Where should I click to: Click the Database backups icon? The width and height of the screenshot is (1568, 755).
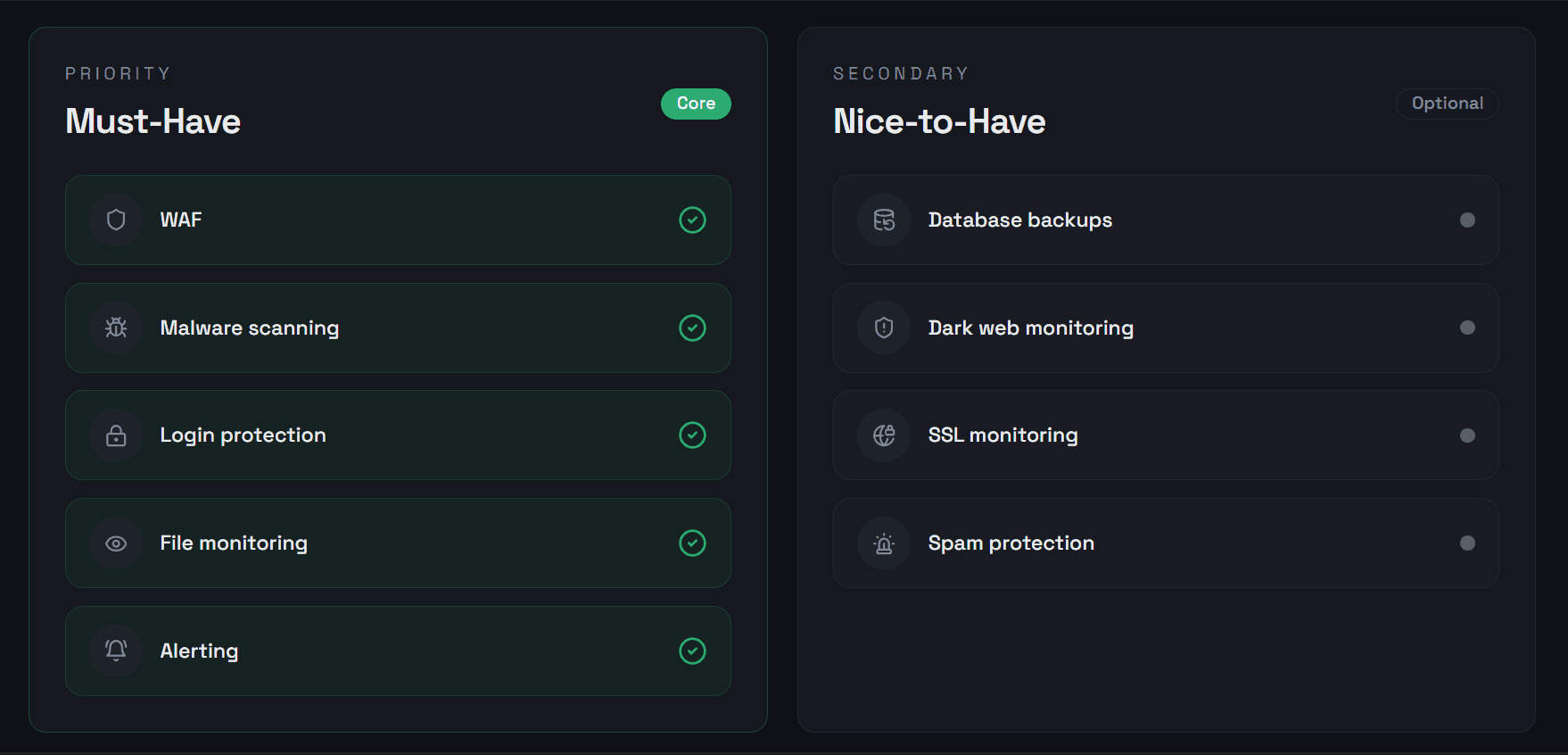tap(884, 220)
